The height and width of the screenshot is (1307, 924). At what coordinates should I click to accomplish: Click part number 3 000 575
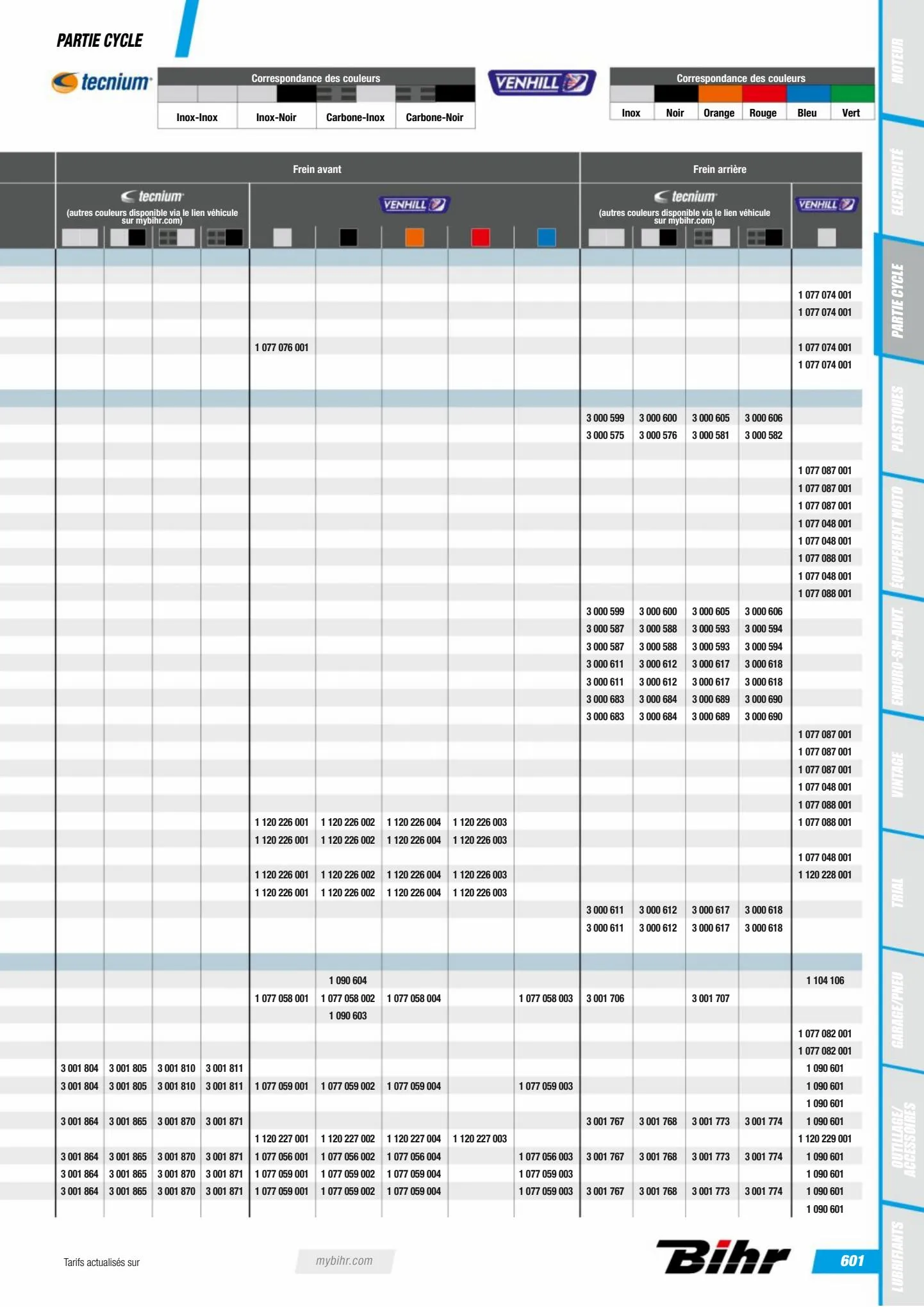[606, 435]
